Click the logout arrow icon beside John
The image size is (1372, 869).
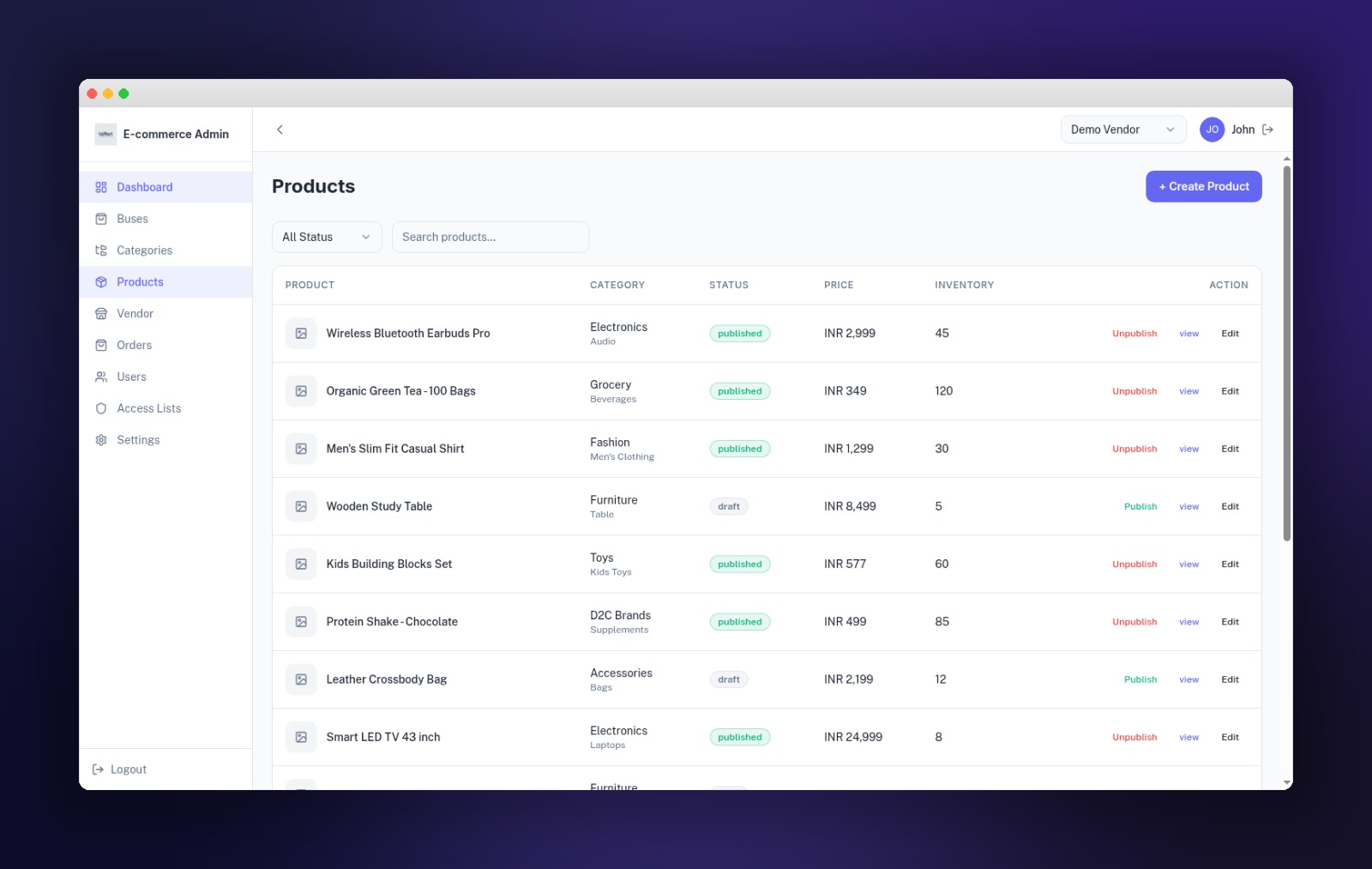pyautogui.click(x=1268, y=130)
